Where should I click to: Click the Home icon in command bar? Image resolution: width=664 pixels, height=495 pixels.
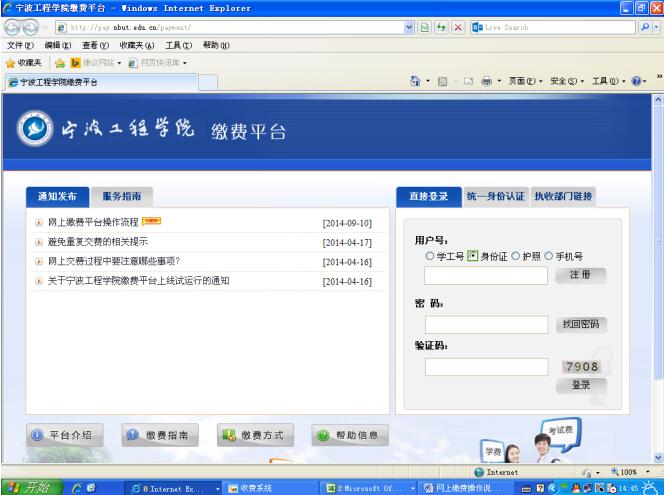[x=414, y=80]
